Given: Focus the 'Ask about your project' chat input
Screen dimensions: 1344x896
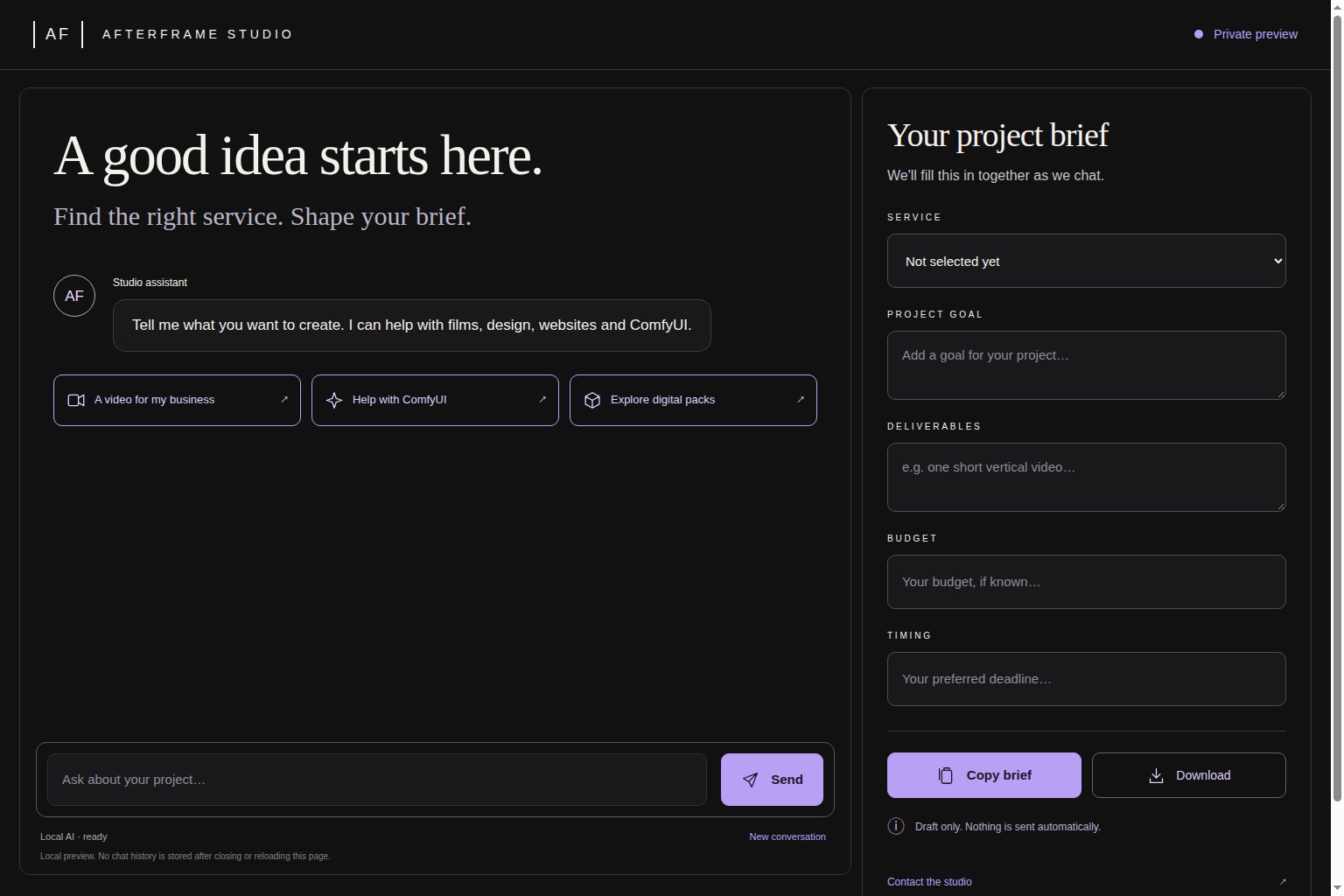Looking at the screenshot, I should [x=377, y=780].
